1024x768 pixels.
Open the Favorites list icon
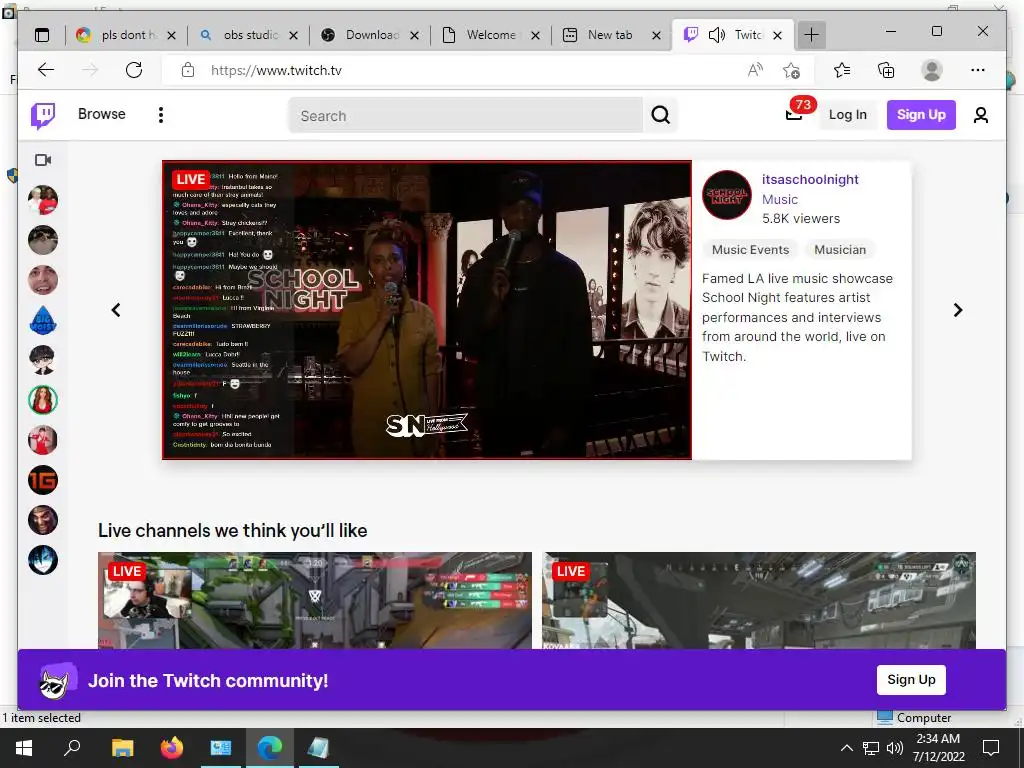842,70
